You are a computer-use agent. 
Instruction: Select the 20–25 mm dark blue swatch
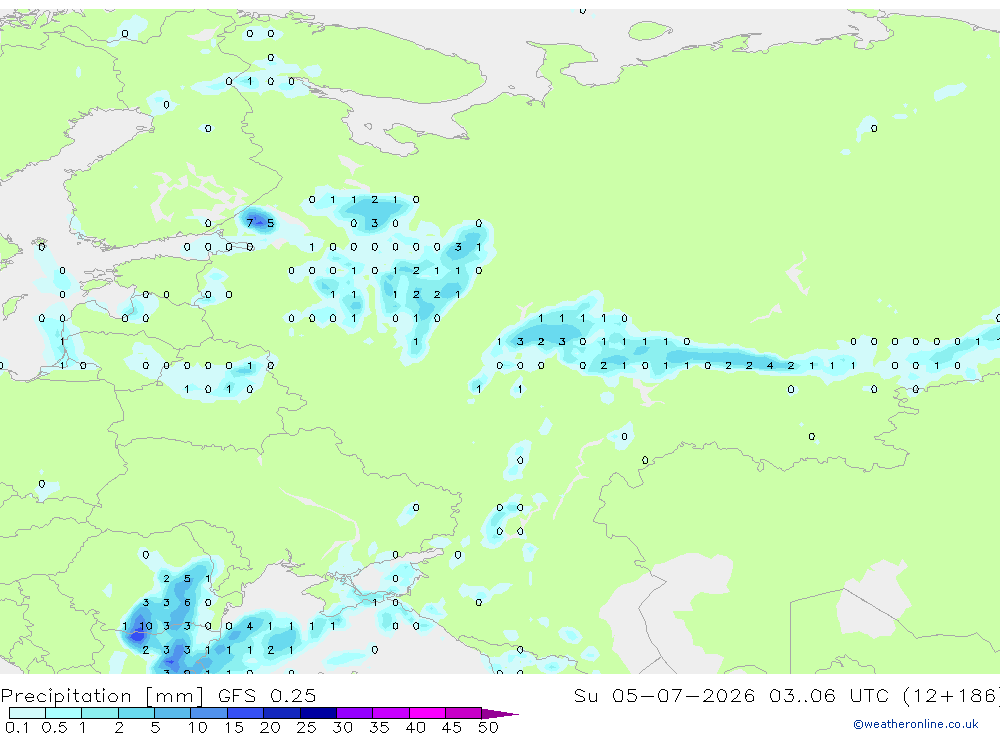(282, 713)
